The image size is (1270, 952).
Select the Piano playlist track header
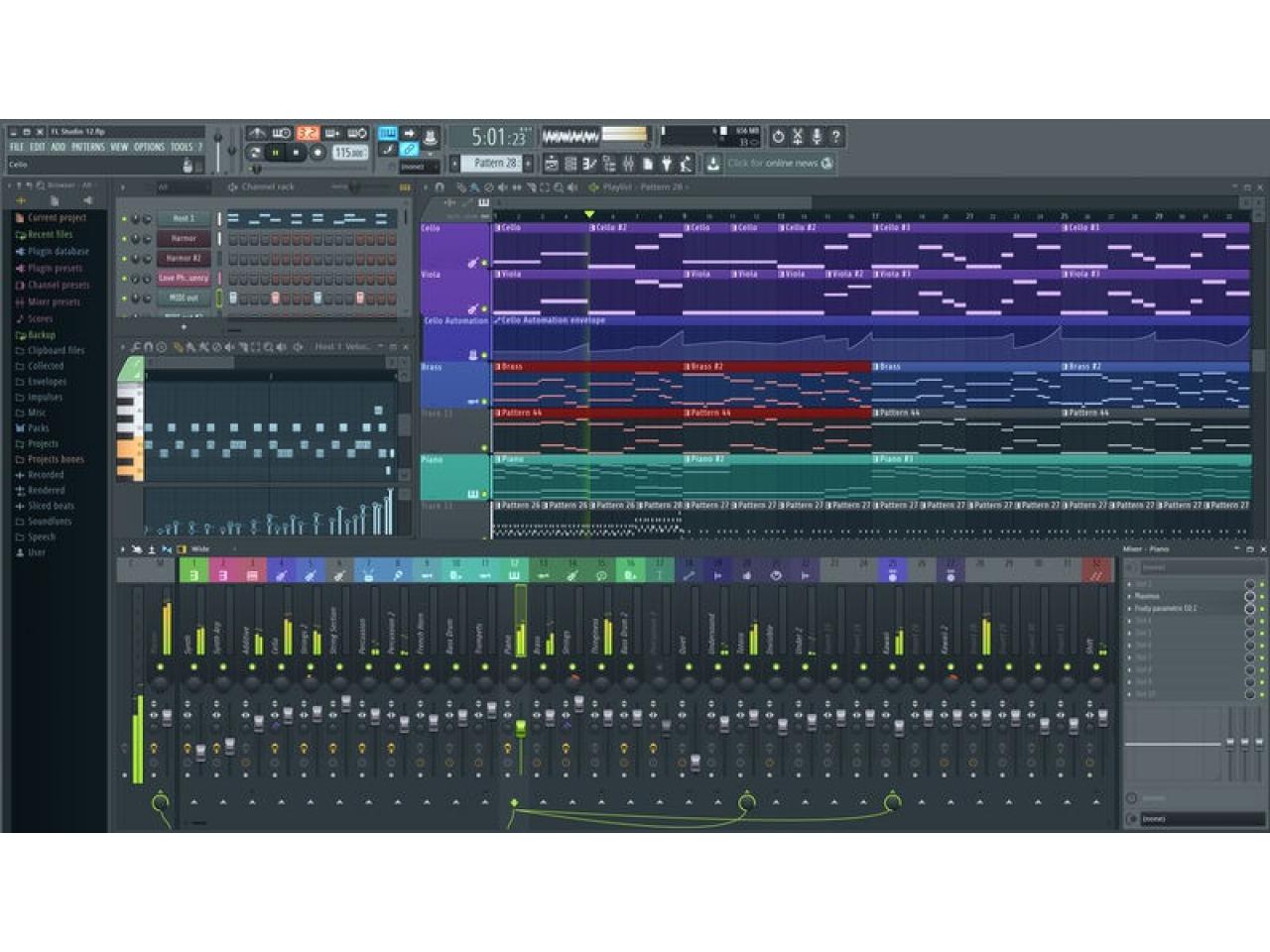(455, 477)
